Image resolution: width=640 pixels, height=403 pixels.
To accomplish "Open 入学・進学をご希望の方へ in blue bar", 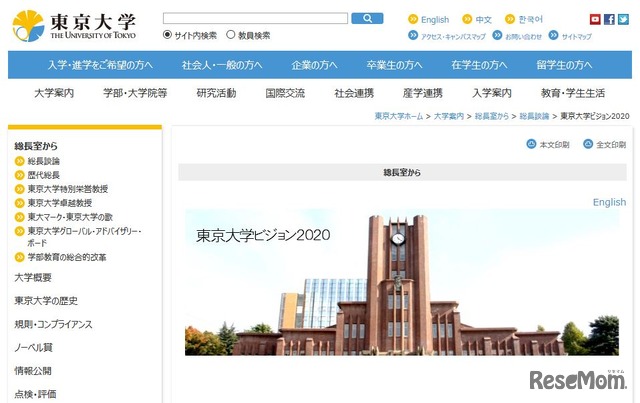I will click(x=100, y=65).
